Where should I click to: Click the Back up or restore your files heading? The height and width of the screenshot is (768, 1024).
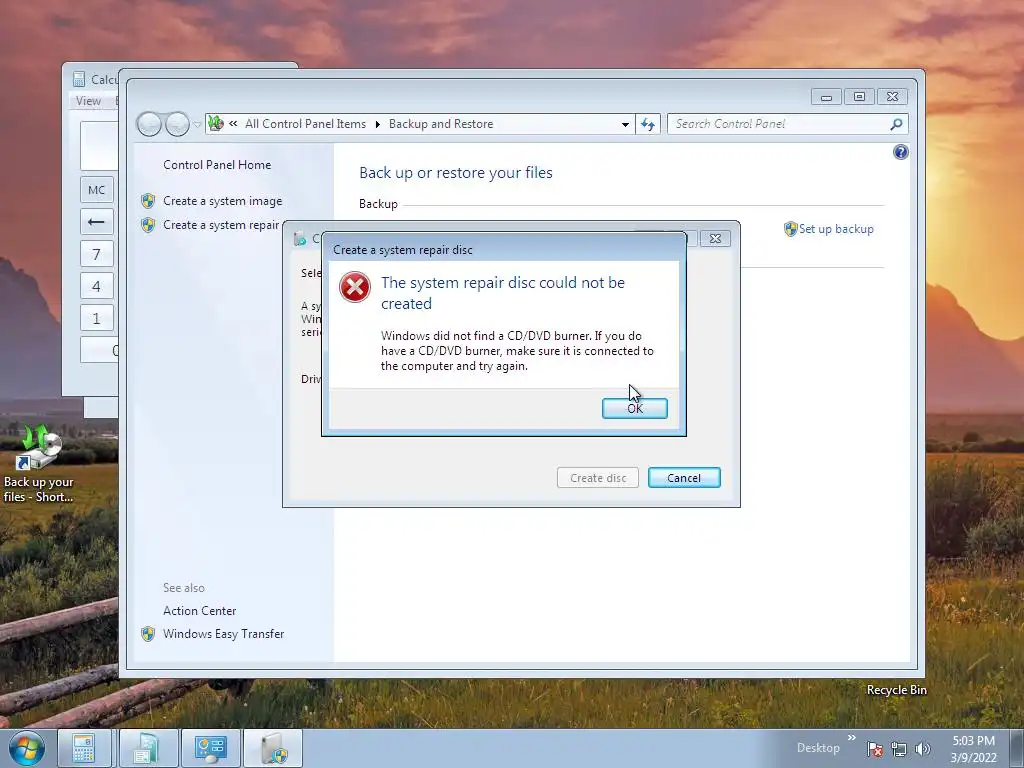456,172
